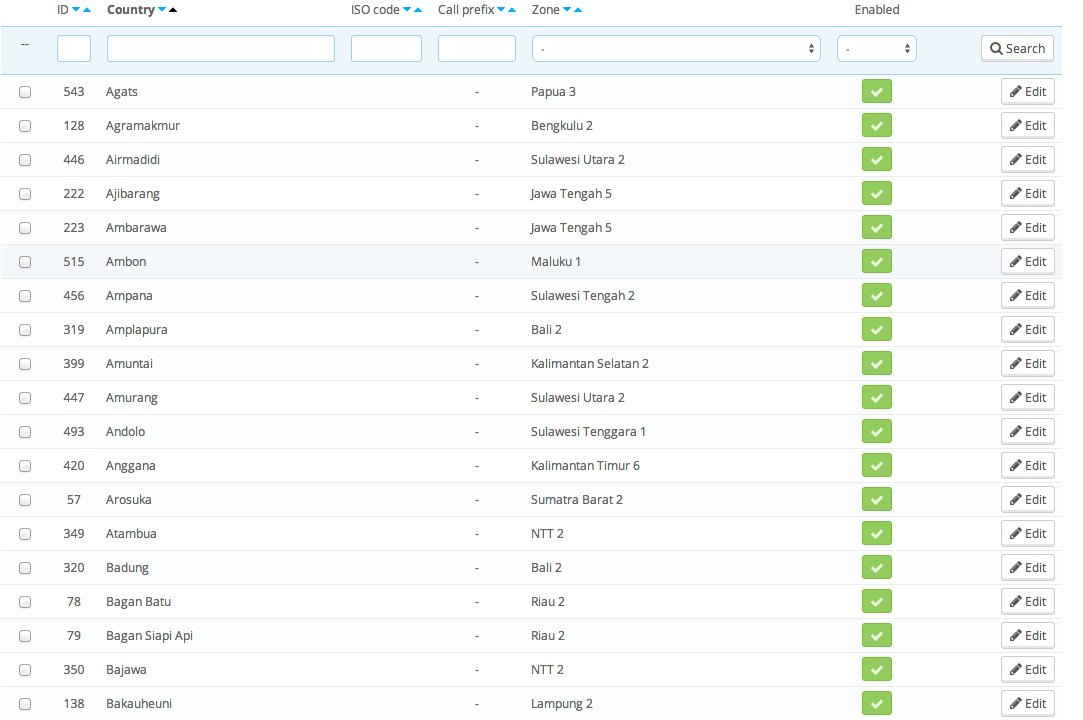Edit the Bajawa entry
The width and height of the screenshot is (1083, 720).
tap(1028, 669)
